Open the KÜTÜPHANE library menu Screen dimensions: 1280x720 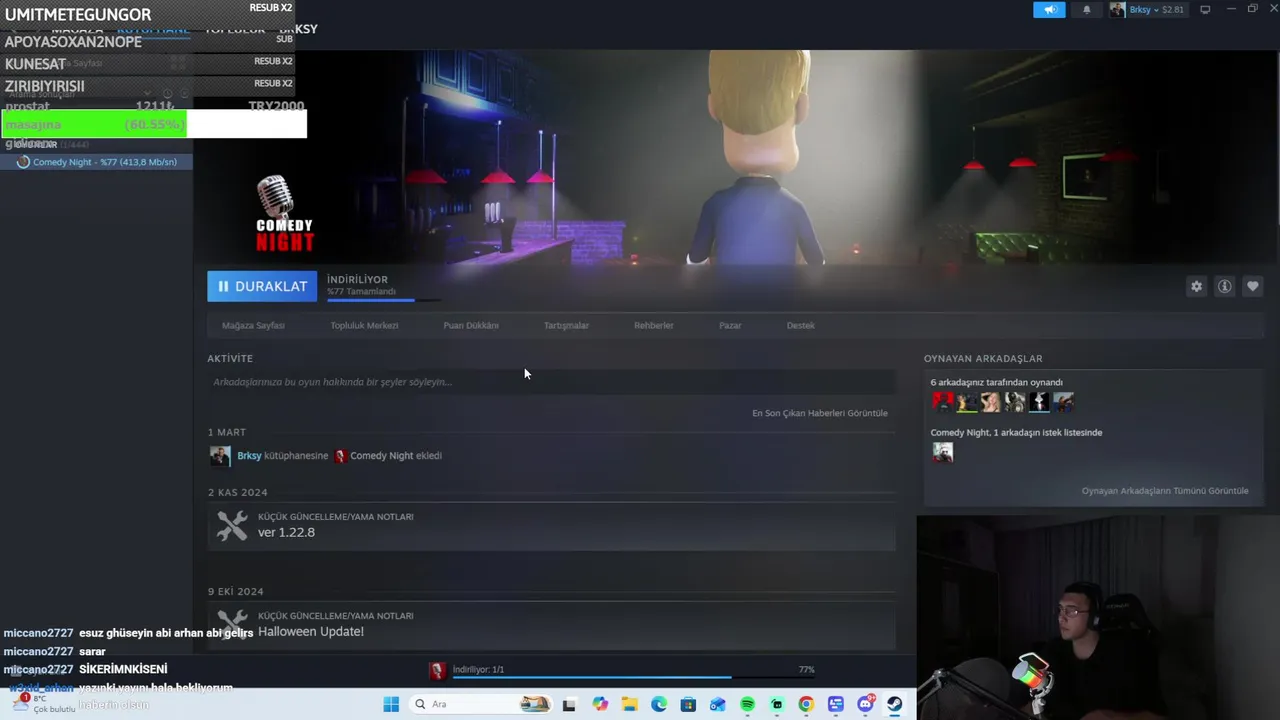pos(153,29)
